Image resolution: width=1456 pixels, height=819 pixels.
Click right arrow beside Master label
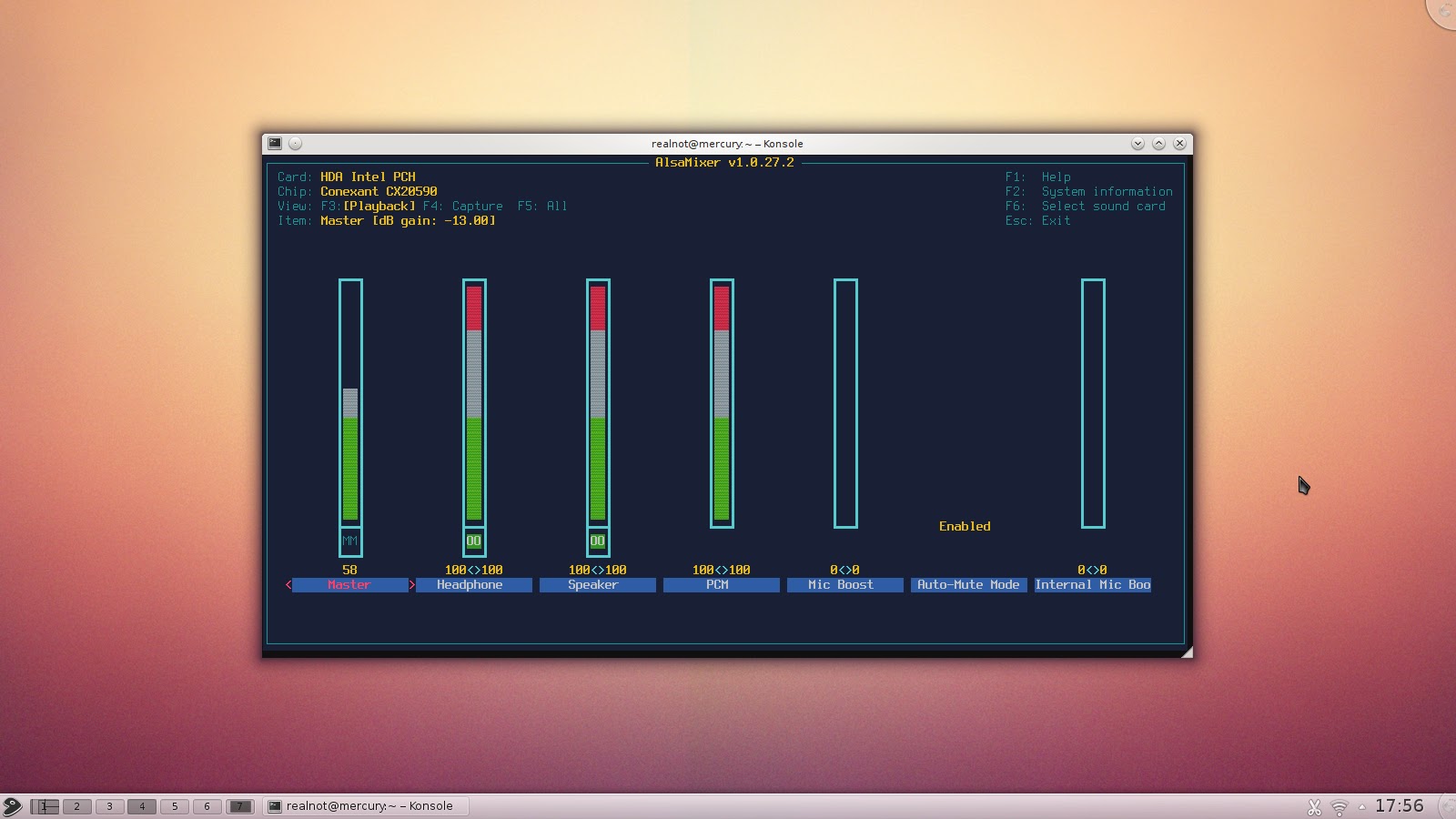pyautogui.click(x=412, y=585)
